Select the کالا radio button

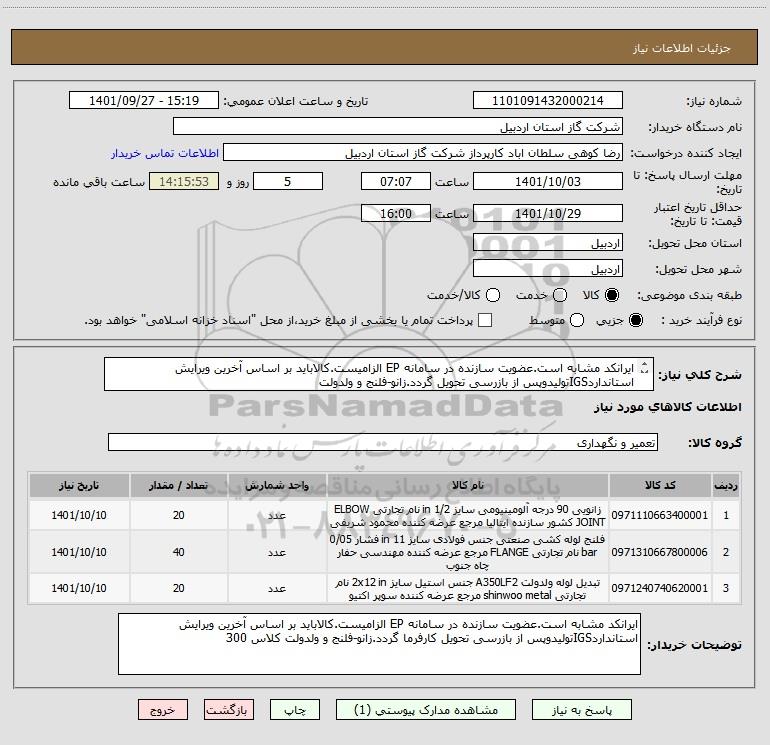click(612, 295)
